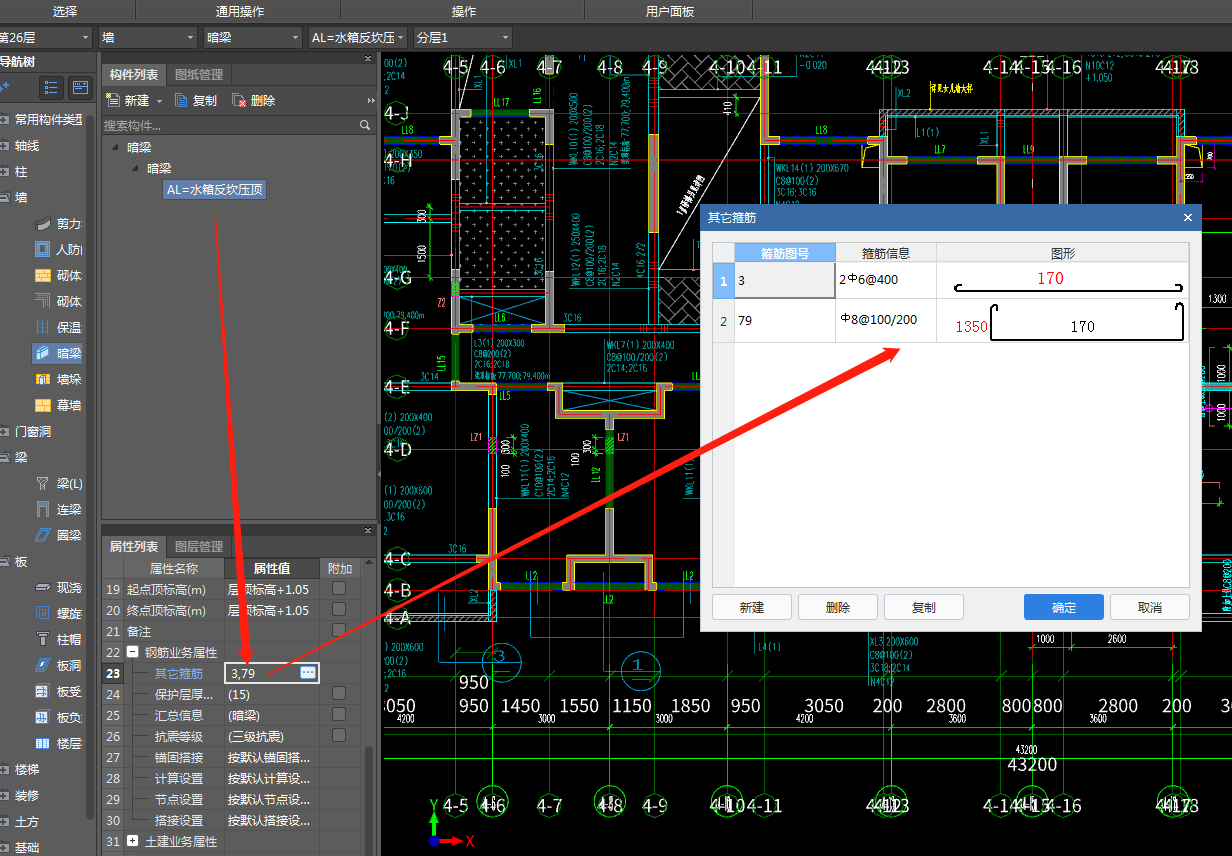Click 取消 in 其它箍筋 dialog

point(1150,607)
